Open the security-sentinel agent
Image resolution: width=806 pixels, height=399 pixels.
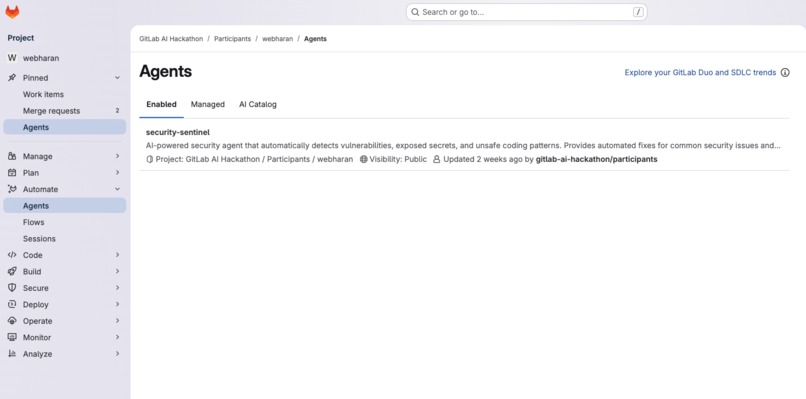pyautogui.click(x=178, y=132)
